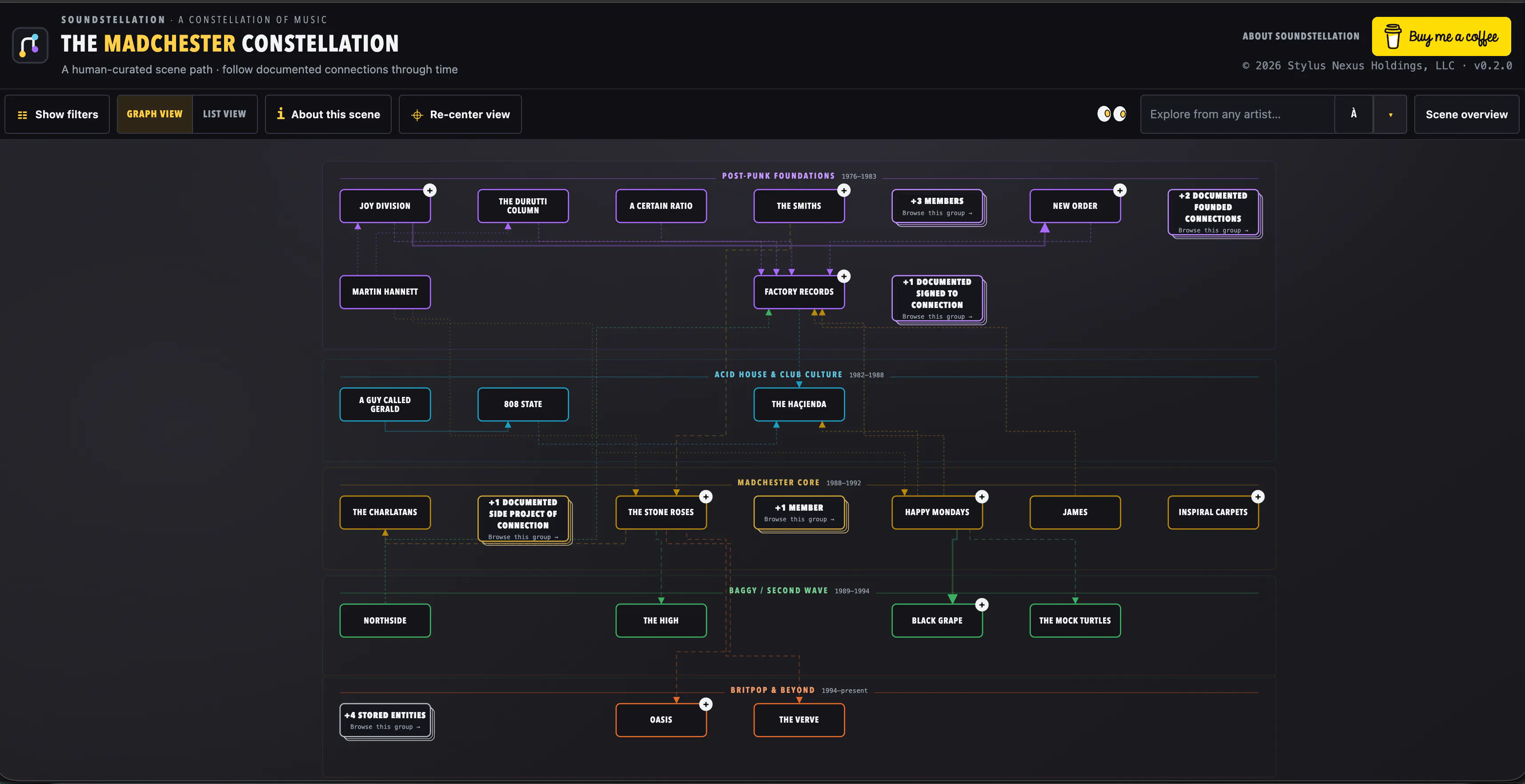Select The Durutti Column node

[523, 206]
